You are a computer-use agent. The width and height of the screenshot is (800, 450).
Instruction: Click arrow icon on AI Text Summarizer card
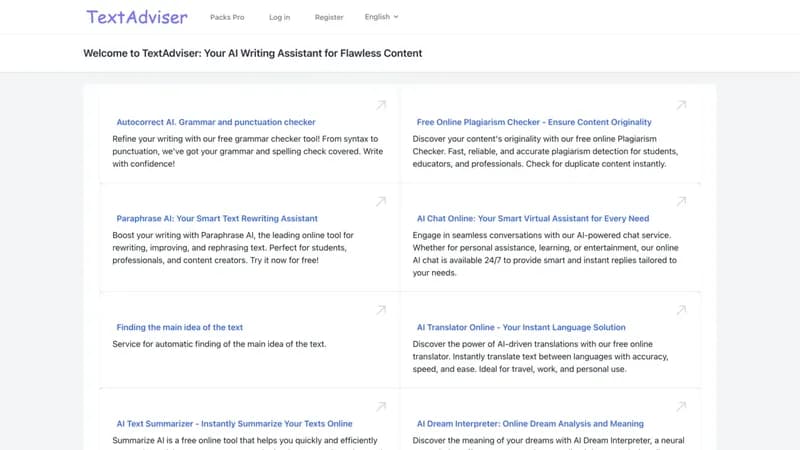pyautogui.click(x=381, y=407)
